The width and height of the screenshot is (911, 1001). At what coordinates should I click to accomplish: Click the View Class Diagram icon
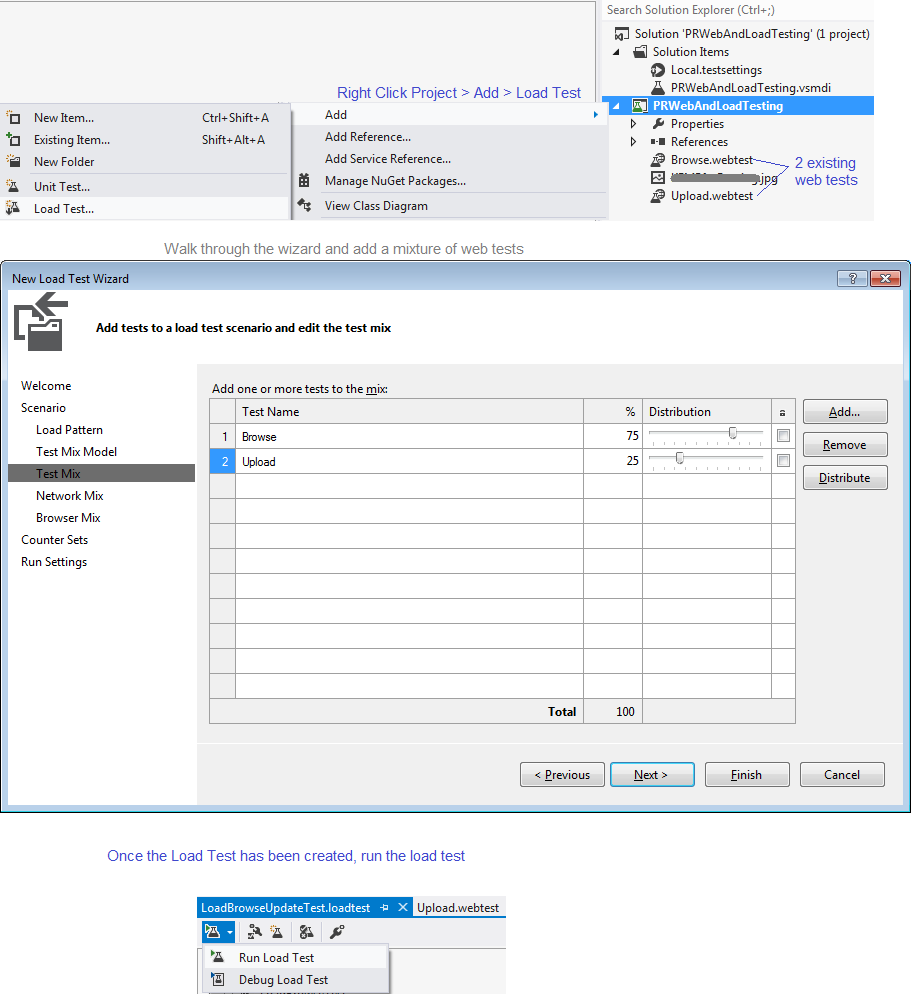click(x=306, y=204)
